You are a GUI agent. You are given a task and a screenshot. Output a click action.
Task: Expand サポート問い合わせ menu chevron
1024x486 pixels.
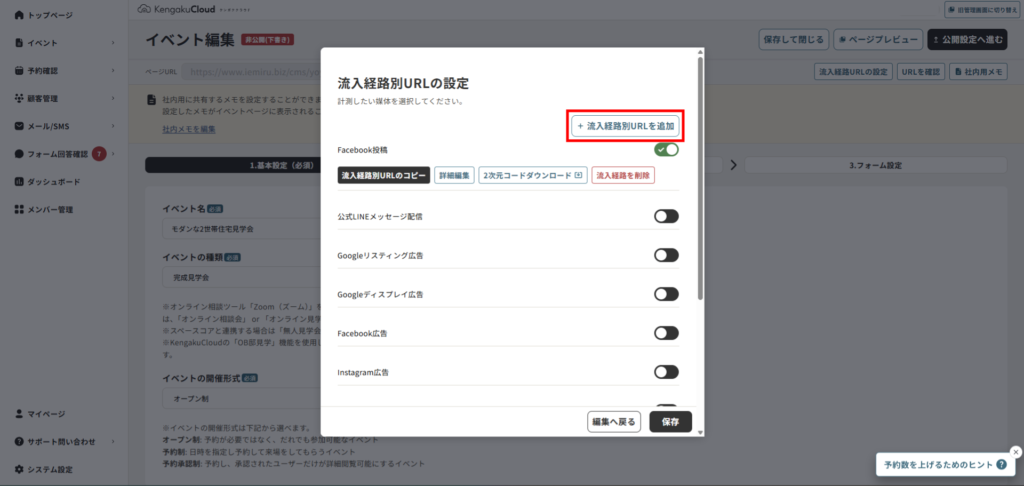coord(114,442)
